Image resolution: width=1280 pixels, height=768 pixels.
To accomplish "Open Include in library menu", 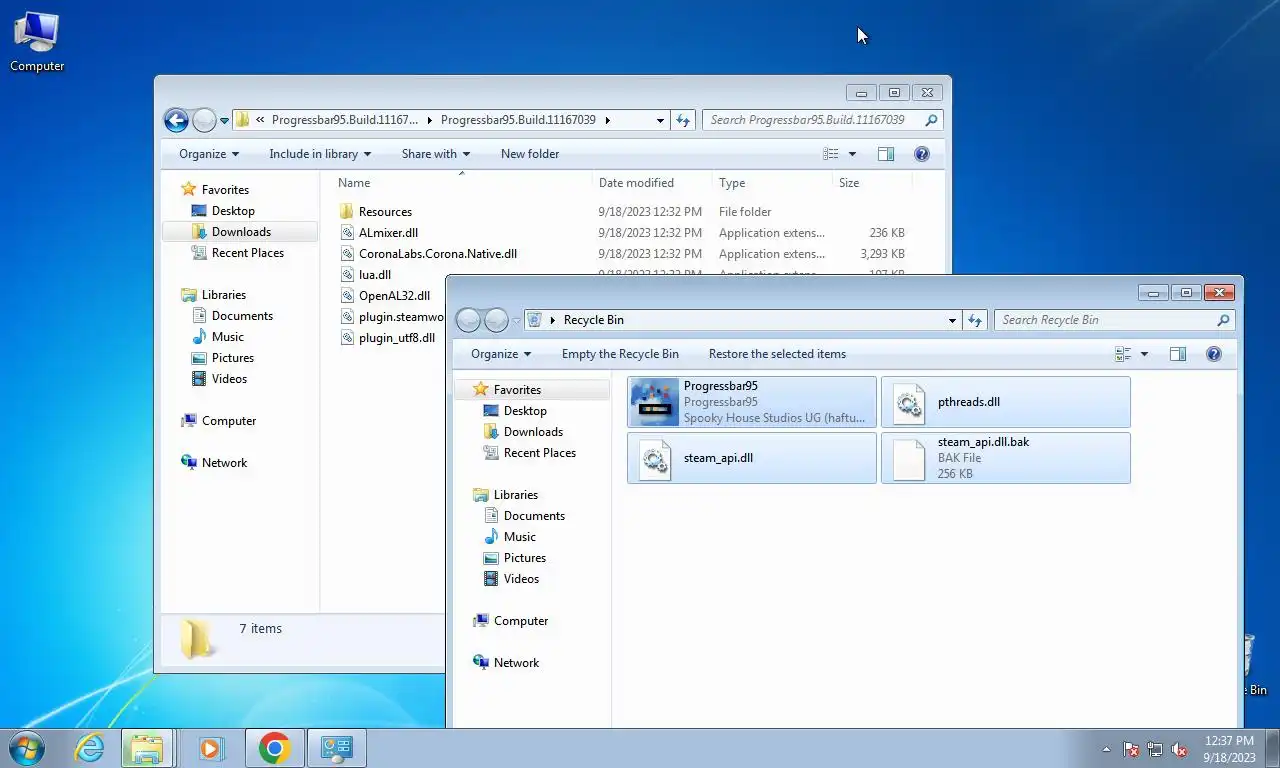I will tap(320, 154).
